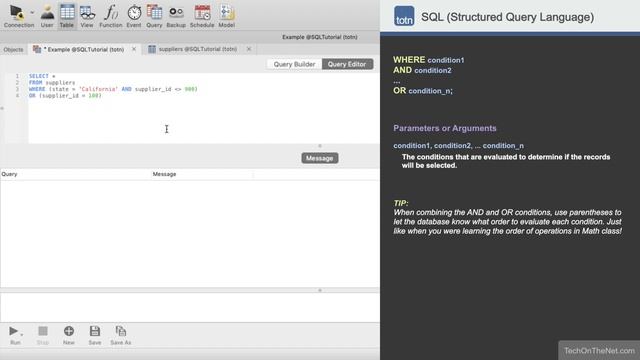The height and width of the screenshot is (360, 640).
Task: Open the Run options dropdown arrow
Action: tap(22, 334)
